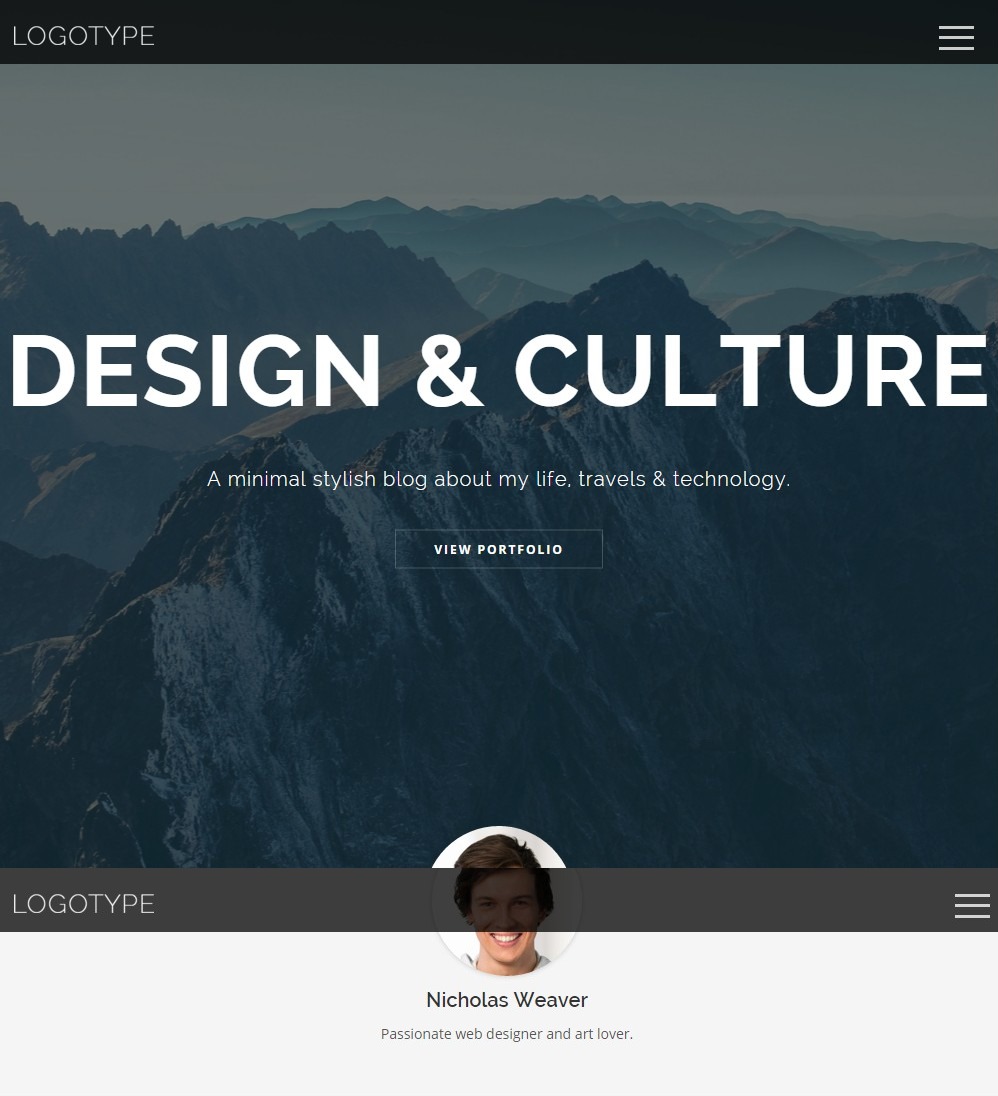Open the hamburger menu in top dark header
The height and width of the screenshot is (1096, 998).
956,38
